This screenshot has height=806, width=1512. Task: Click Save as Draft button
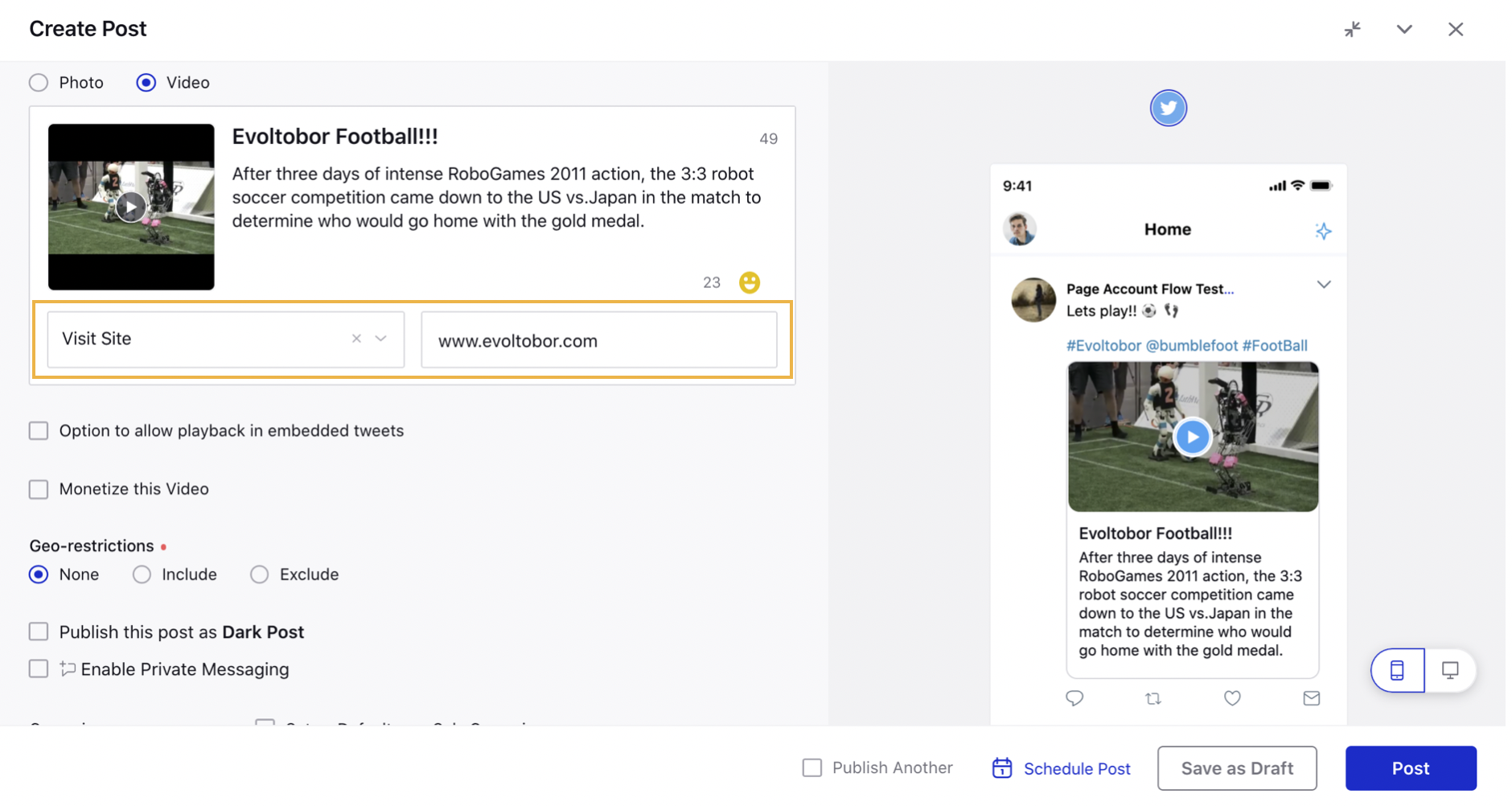tap(1237, 768)
